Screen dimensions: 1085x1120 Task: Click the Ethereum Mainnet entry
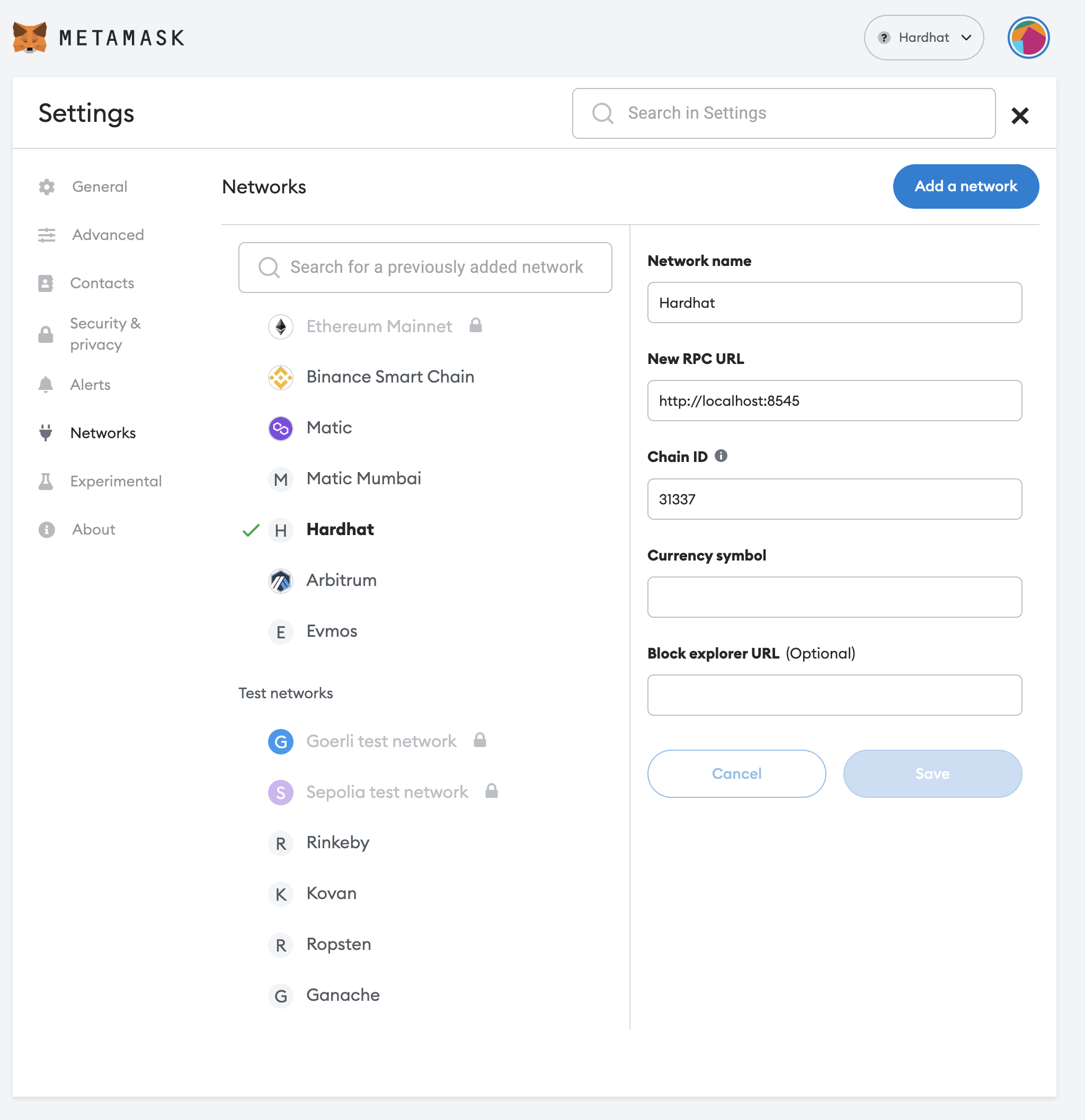click(379, 327)
